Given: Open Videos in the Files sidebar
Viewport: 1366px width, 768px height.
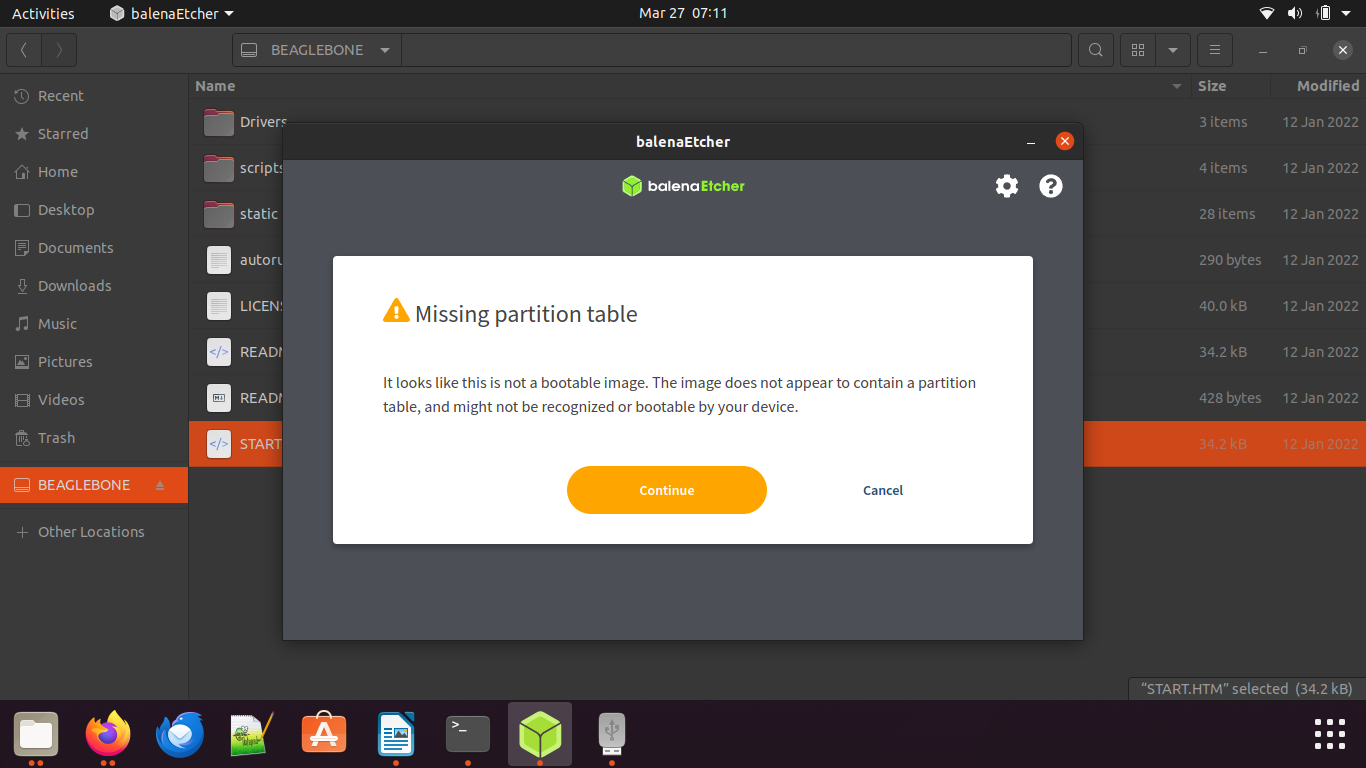Looking at the screenshot, I should [94, 400].
